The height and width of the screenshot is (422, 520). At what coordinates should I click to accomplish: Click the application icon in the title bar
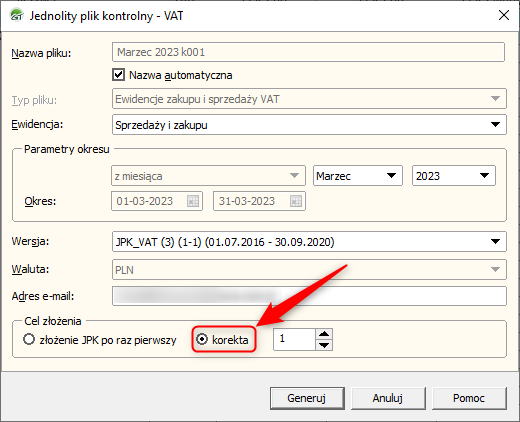coord(17,15)
